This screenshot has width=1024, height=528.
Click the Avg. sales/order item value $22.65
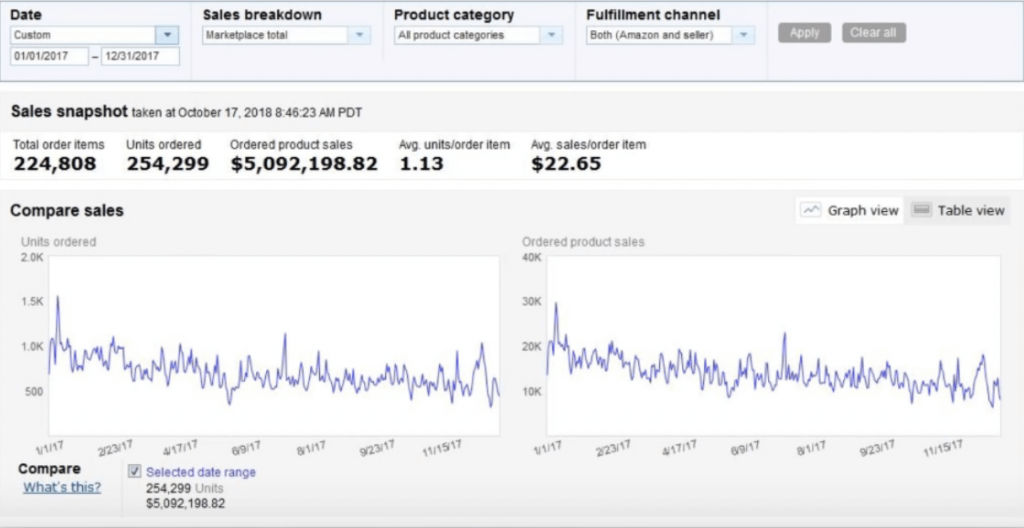click(566, 164)
